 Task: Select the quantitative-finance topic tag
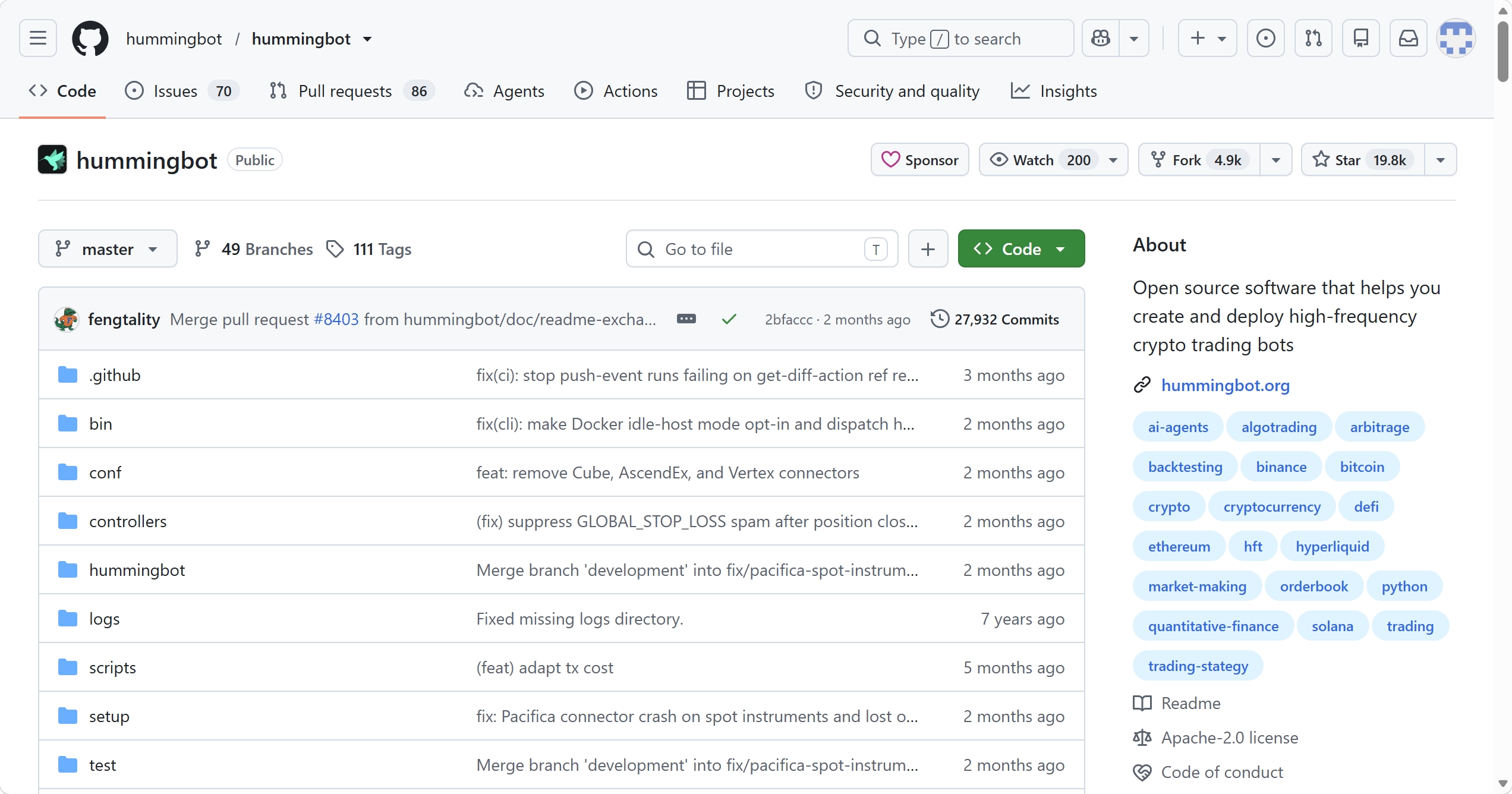(x=1213, y=626)
